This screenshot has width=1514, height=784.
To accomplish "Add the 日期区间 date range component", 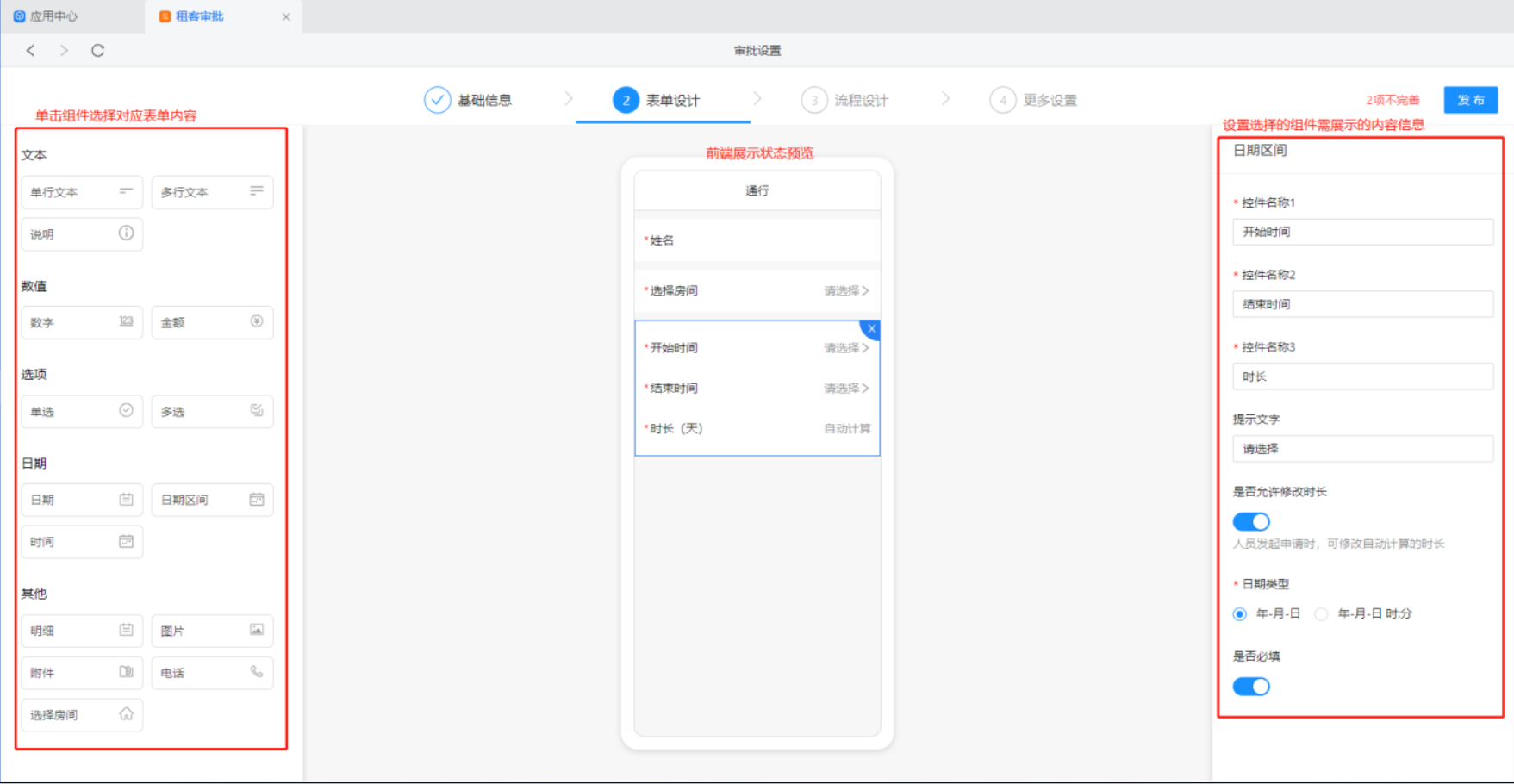I will coord(212,500).
